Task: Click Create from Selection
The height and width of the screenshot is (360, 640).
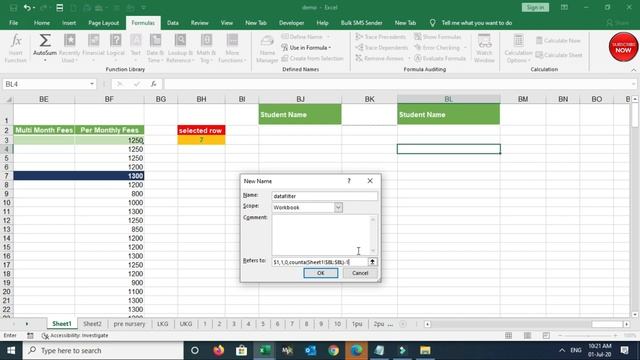Action: coord(313,58)
